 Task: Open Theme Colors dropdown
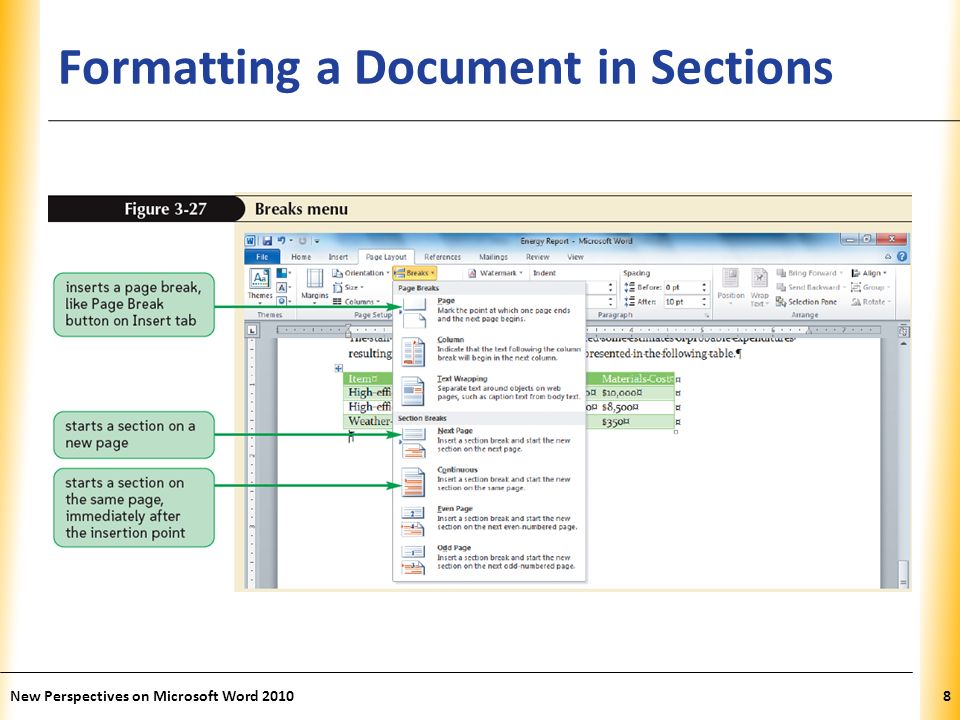click(x=283, y=273)
